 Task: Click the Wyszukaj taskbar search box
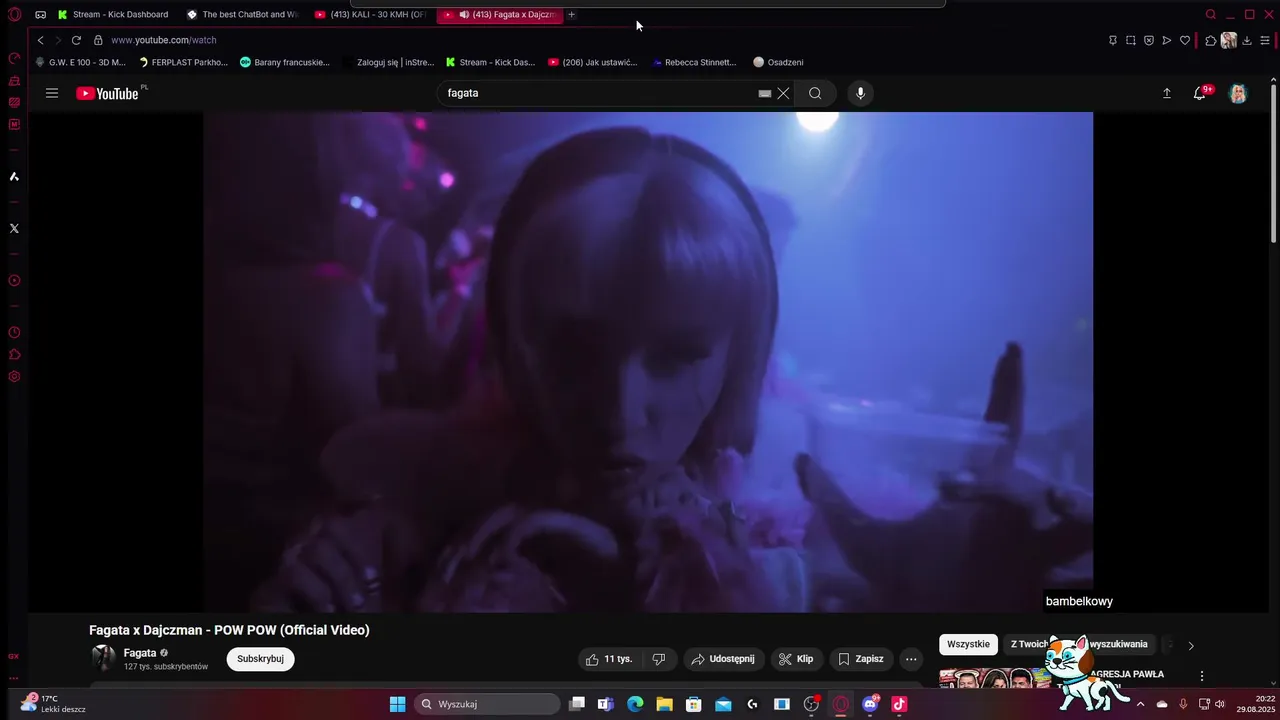click(x=487, y=704)
